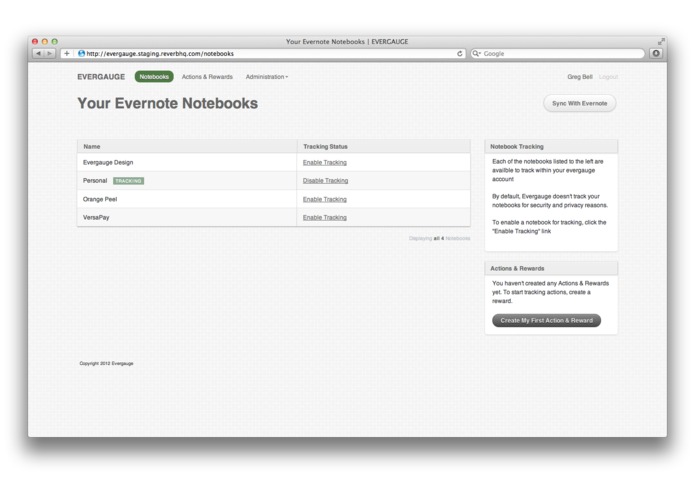The image size is (695, 494).
Task: Zoom the window with green button
Action: pyautogui.click(x=55, y=41)
